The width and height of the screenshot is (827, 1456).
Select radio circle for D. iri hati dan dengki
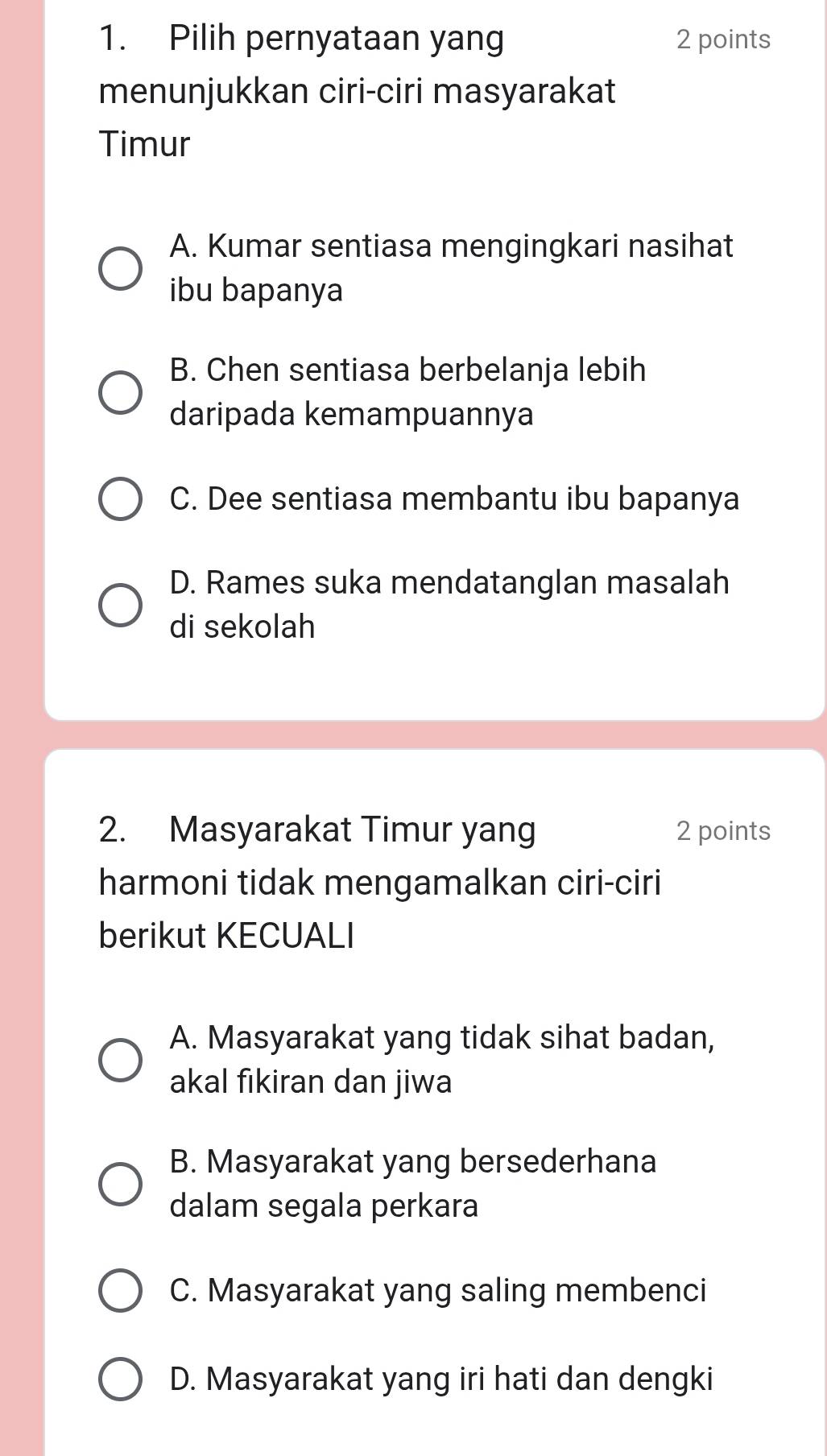[x=121, y=1379]
